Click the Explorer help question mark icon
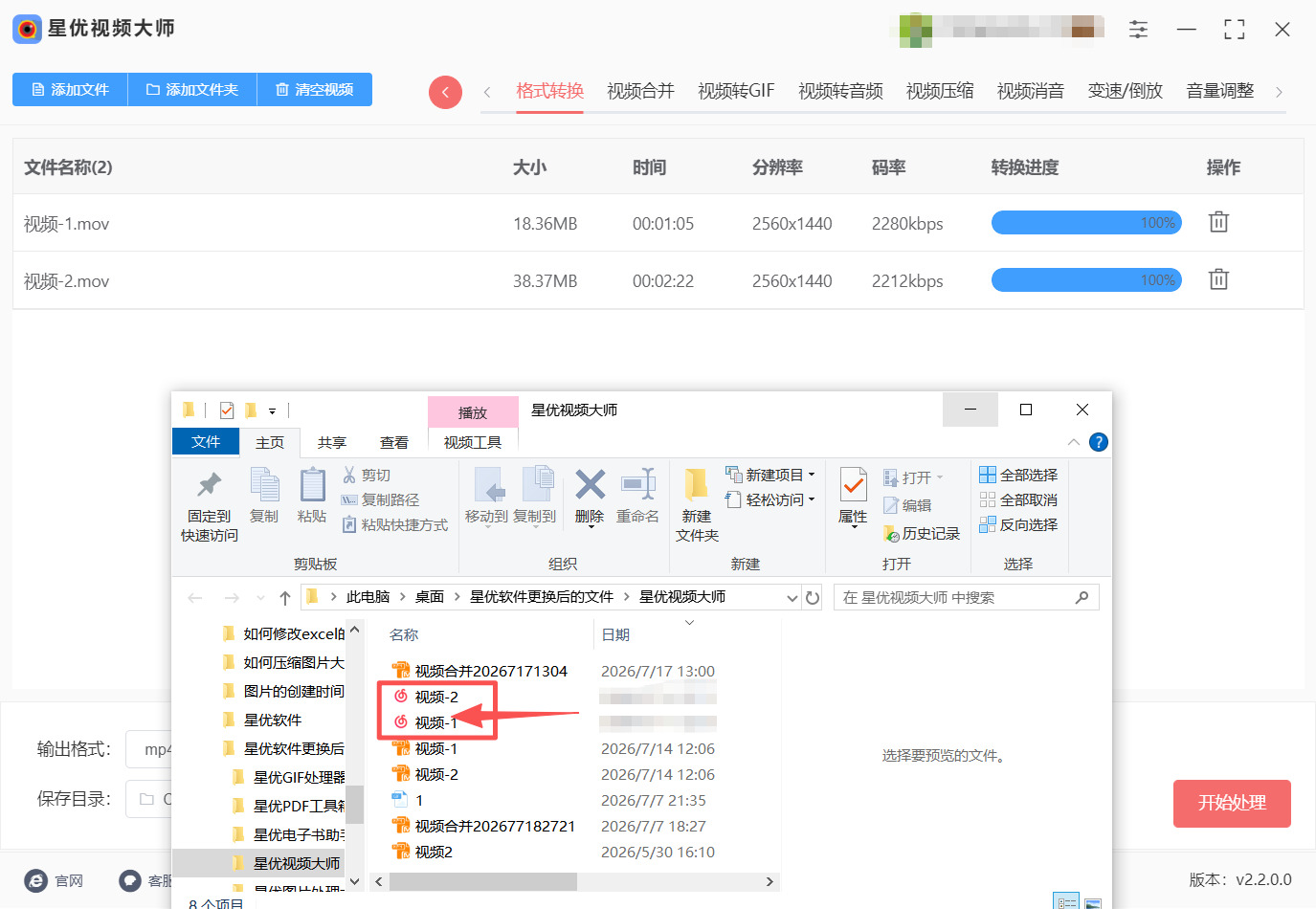The height and width of the screenshot is (909, 1316). click(x=1098, y=442)
